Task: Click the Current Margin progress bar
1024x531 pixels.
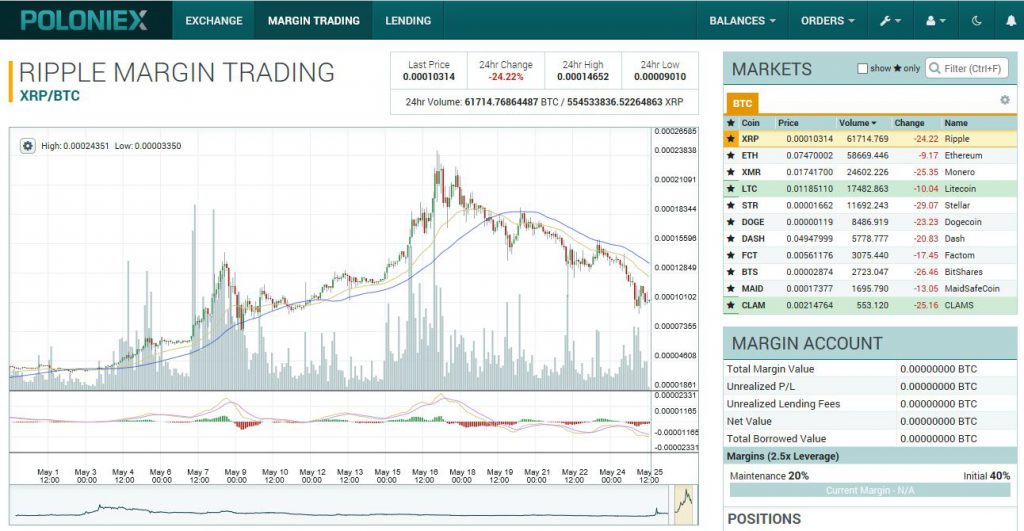Action: [870, 491]
